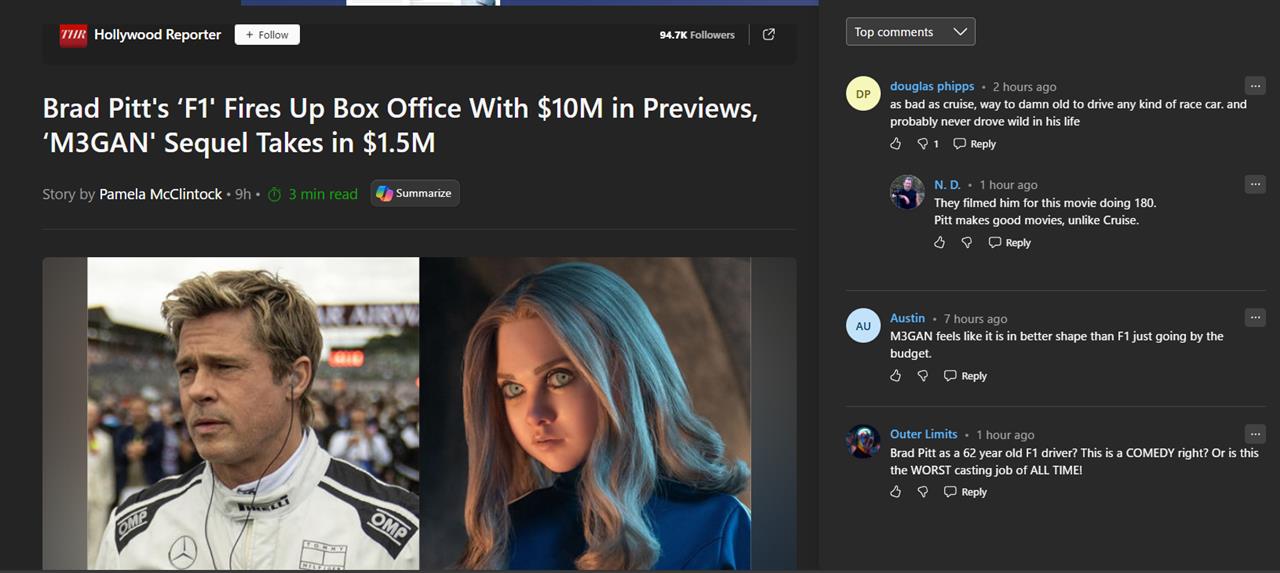Open Outer Limits' profile name
The image size is (1280, 573).
click(x=924, y=434)
